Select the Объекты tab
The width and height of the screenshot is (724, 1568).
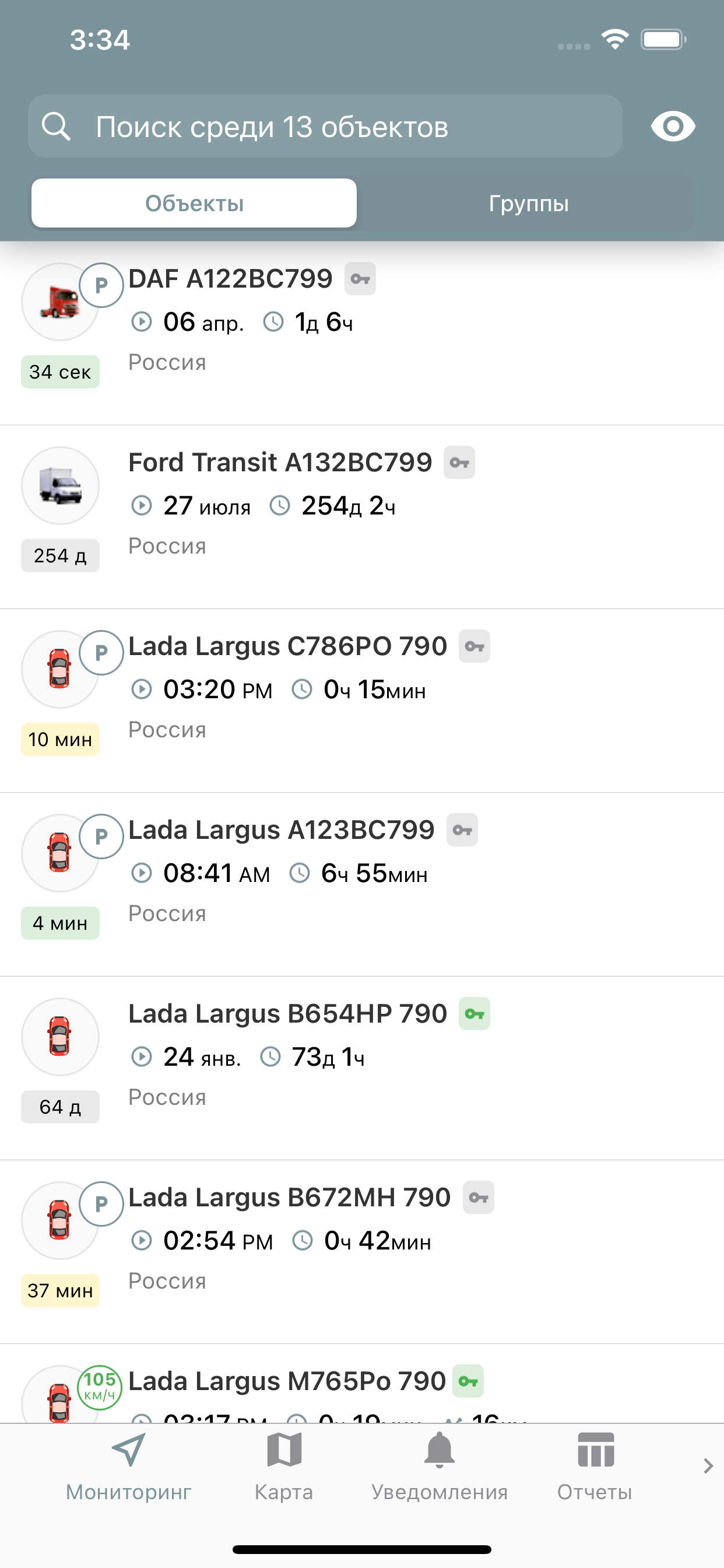point(194,204)
